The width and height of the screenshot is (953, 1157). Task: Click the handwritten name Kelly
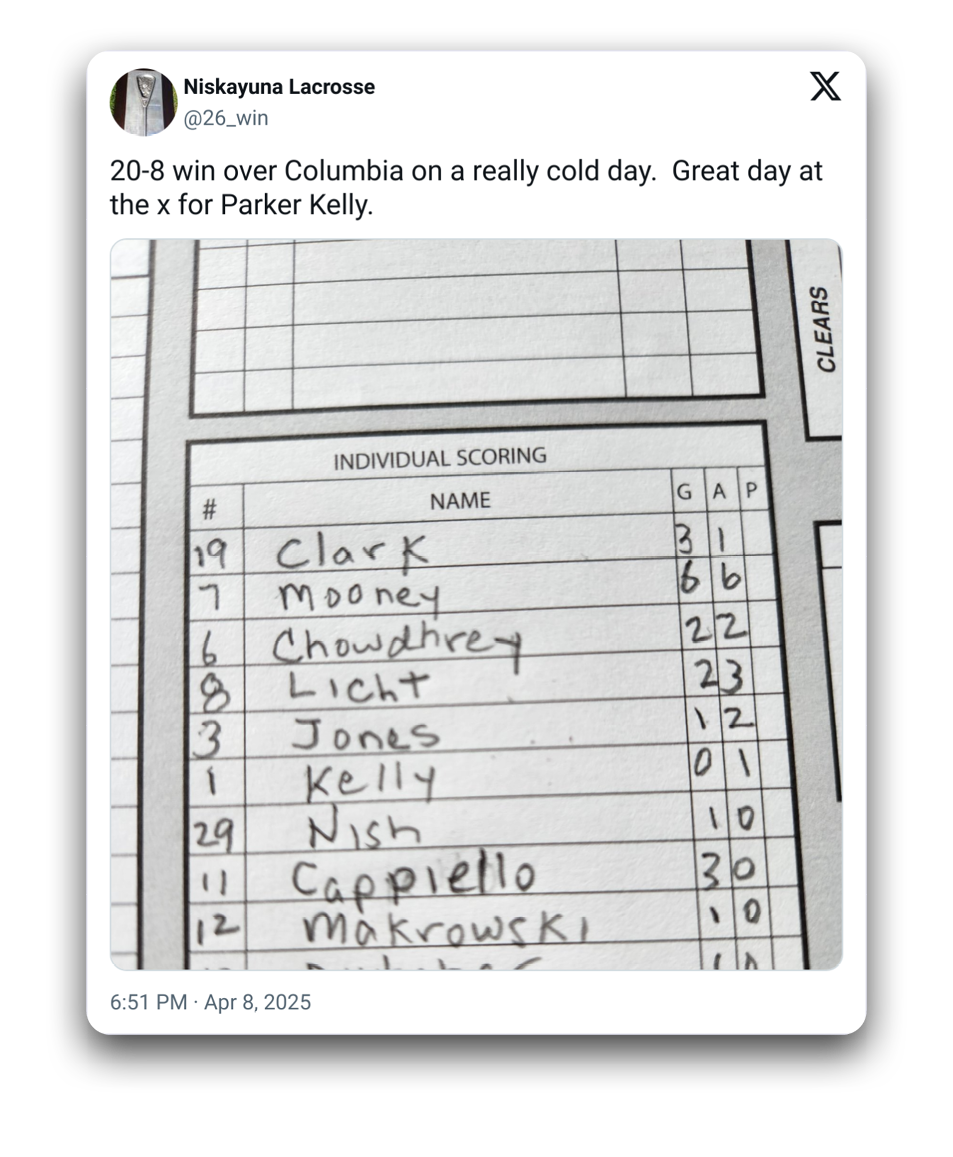[371, 780]
